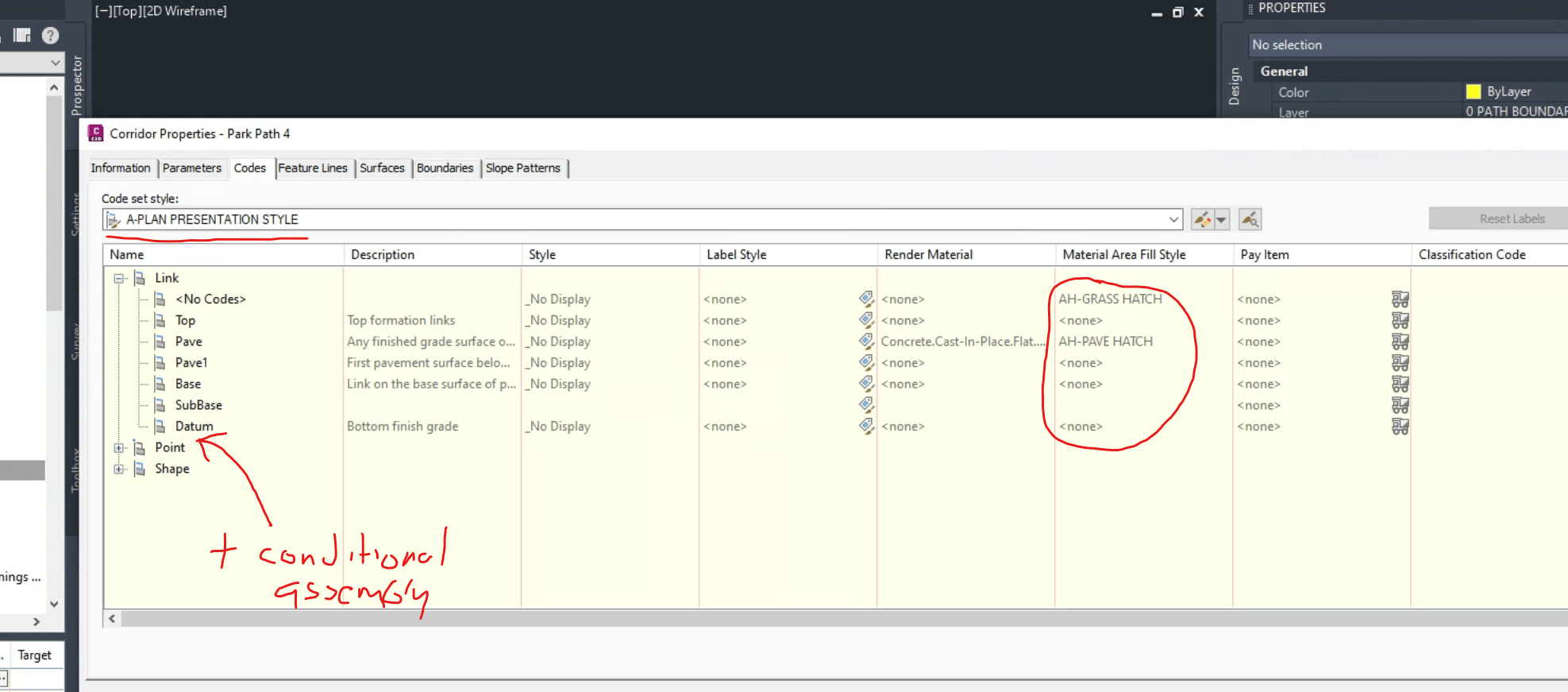Restore the drawing viewport window

coord(1177,12)
